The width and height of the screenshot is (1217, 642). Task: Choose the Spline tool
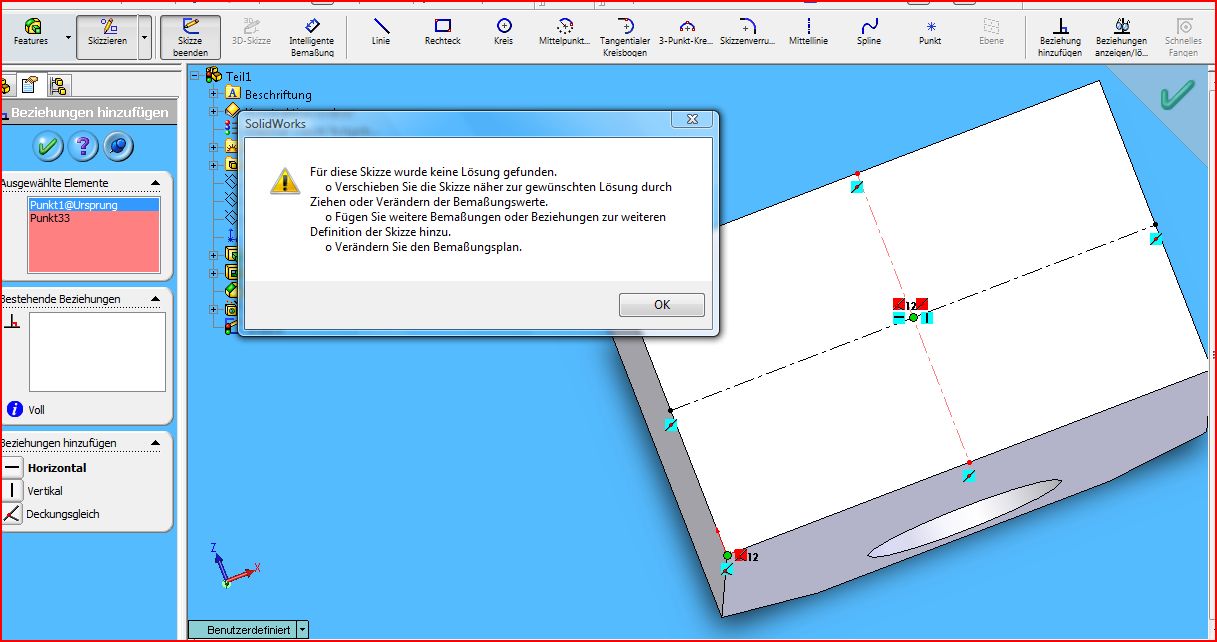[869, 31]
